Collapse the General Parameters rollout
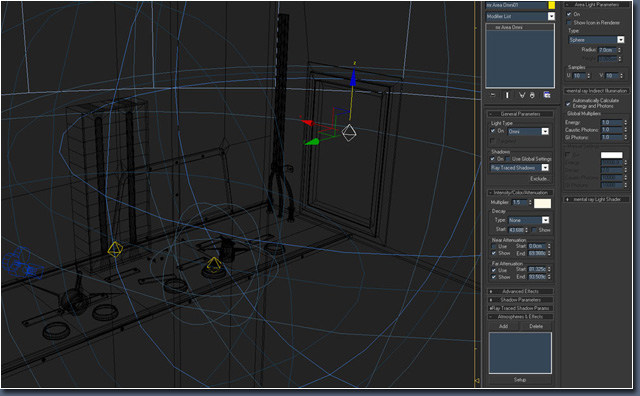Screen dimensions: 640x396 pyautogui.click(x=520, y=114)
